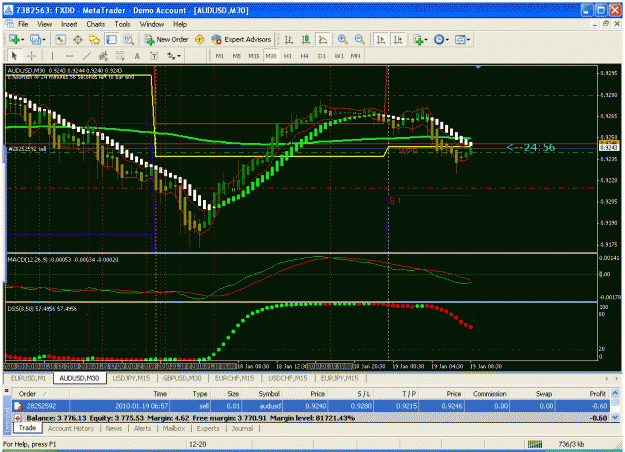Switch to candlestick chart display

(306, 39)
